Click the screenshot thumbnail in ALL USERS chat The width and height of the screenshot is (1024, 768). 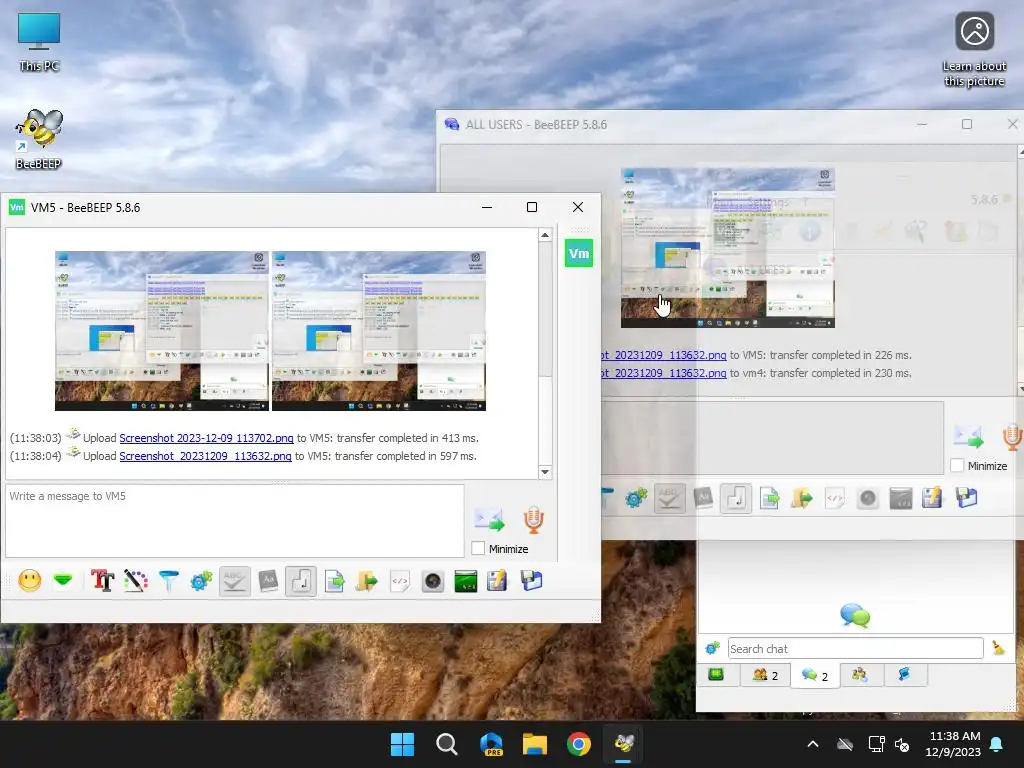[x=728, y=248]
